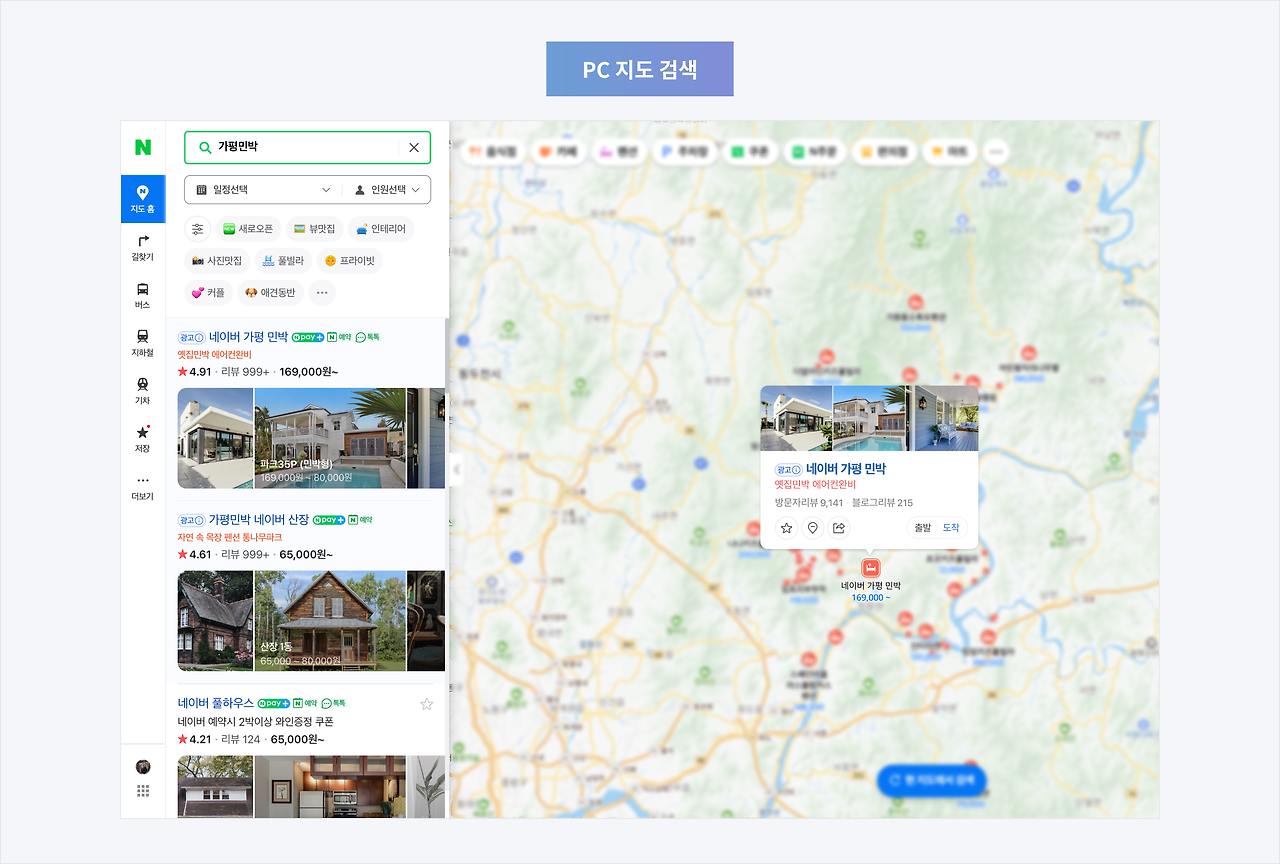This screenshot has width=1280, height=864.
Task: Select the 지하철 subway sidebar item
Action: pyautogui.click(x=143, y=343)
